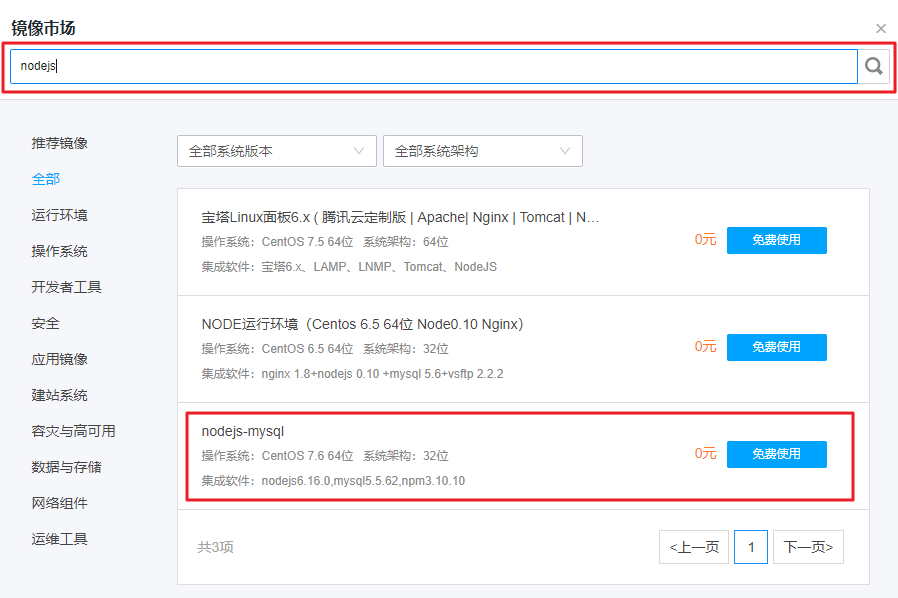The height and width of the screenshot is (598, 898).
Task: Click 'CentOS 7.6 64位' system text
Action: [308, 456]
